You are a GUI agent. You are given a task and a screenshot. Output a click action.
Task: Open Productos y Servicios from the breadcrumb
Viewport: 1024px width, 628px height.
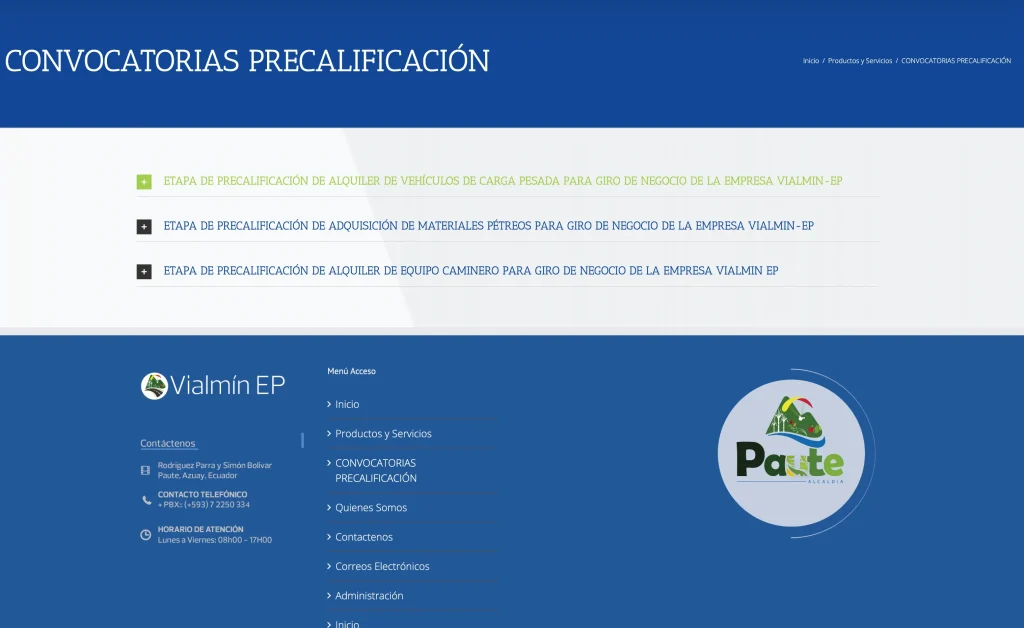click(859, 60)
